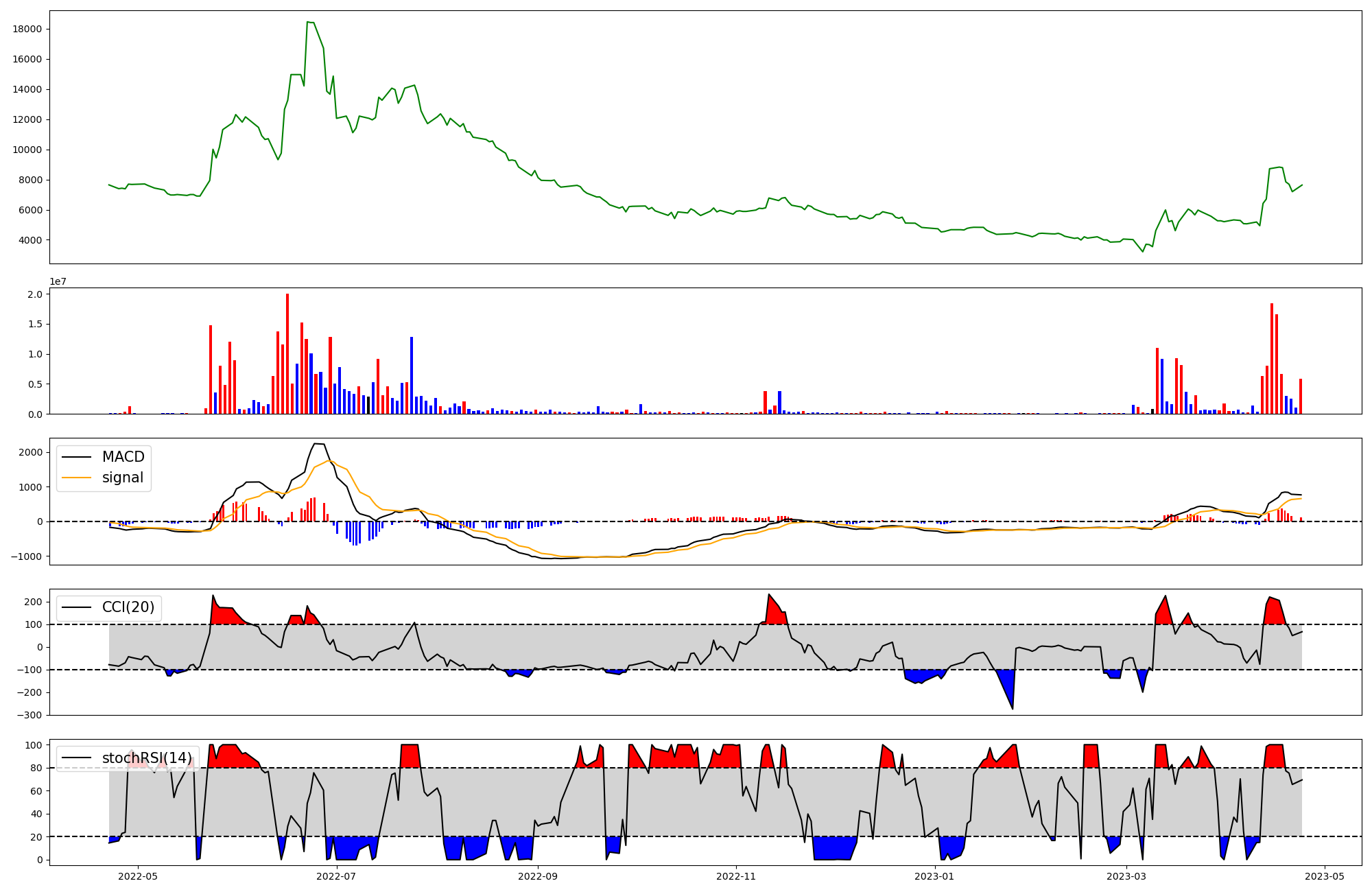This screenshot has height=892, width=1372.
Task: Click the CCI line's lowest trough below -200
Action: (1013, 708)
